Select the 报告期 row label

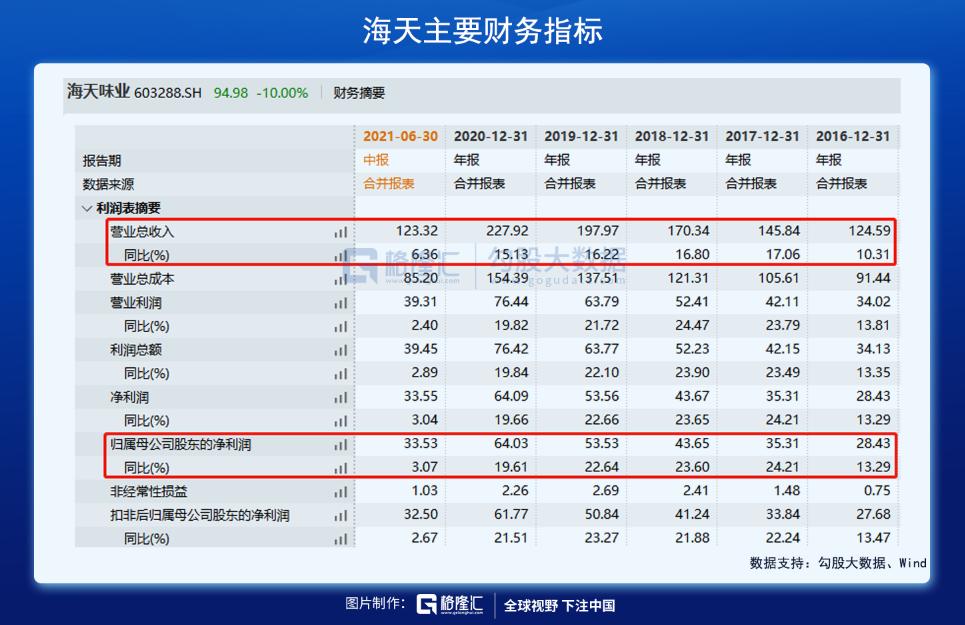(102, 161)
